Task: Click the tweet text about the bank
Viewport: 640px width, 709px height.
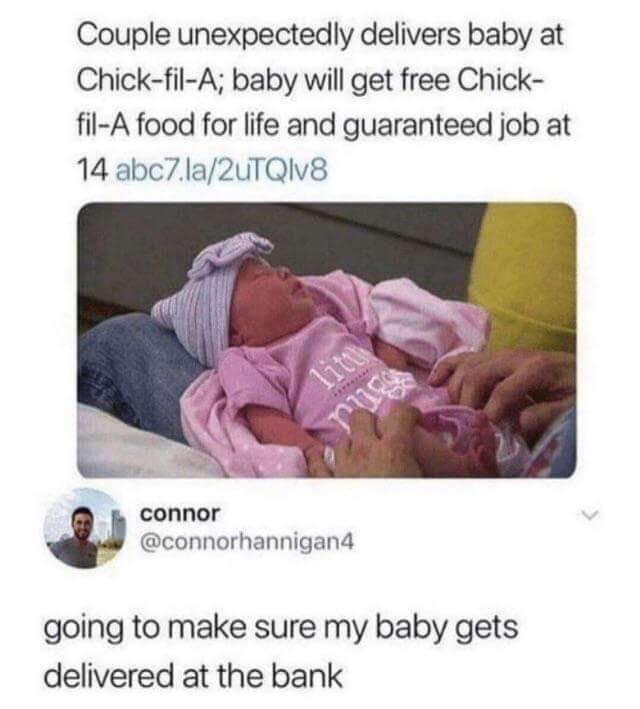Action: tap(280, 652)
